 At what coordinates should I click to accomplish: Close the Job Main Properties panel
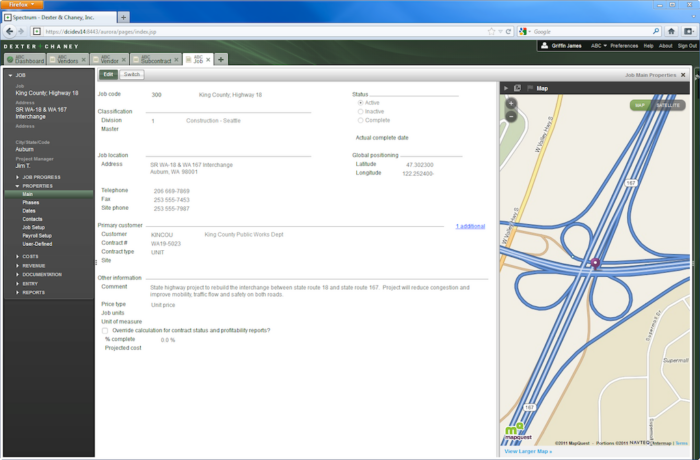coord(683,74)
